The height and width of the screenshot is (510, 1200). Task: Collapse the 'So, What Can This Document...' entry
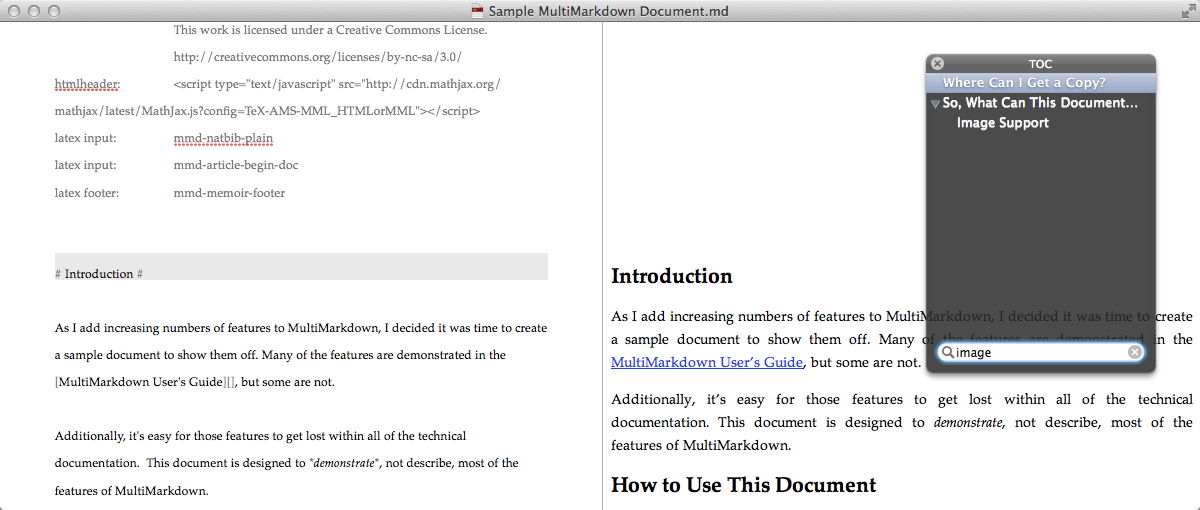[935, 103]
